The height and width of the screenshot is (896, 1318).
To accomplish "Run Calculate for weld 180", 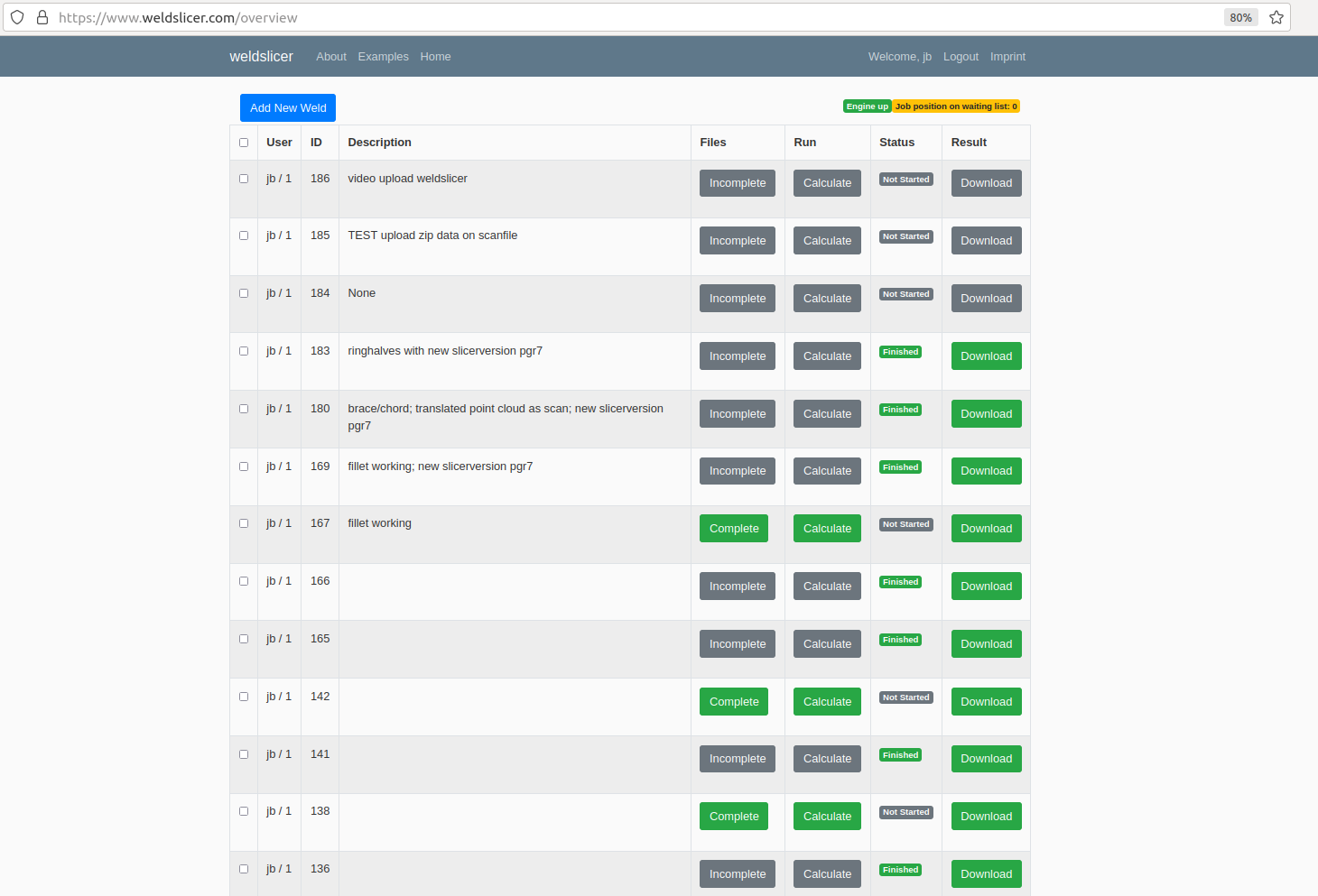I will coord(827,414).
